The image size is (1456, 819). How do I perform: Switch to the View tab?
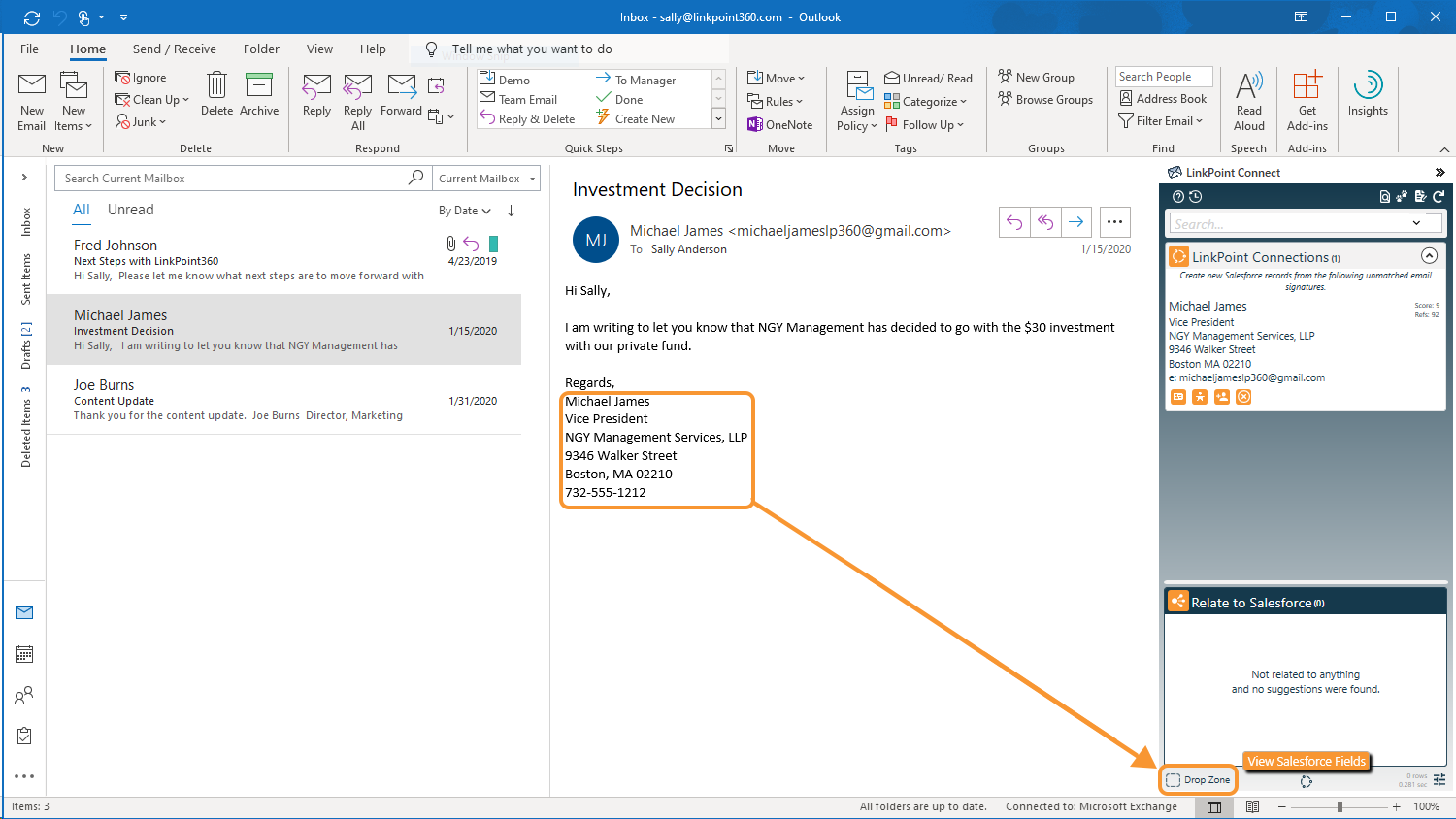(x=319, y=49)
